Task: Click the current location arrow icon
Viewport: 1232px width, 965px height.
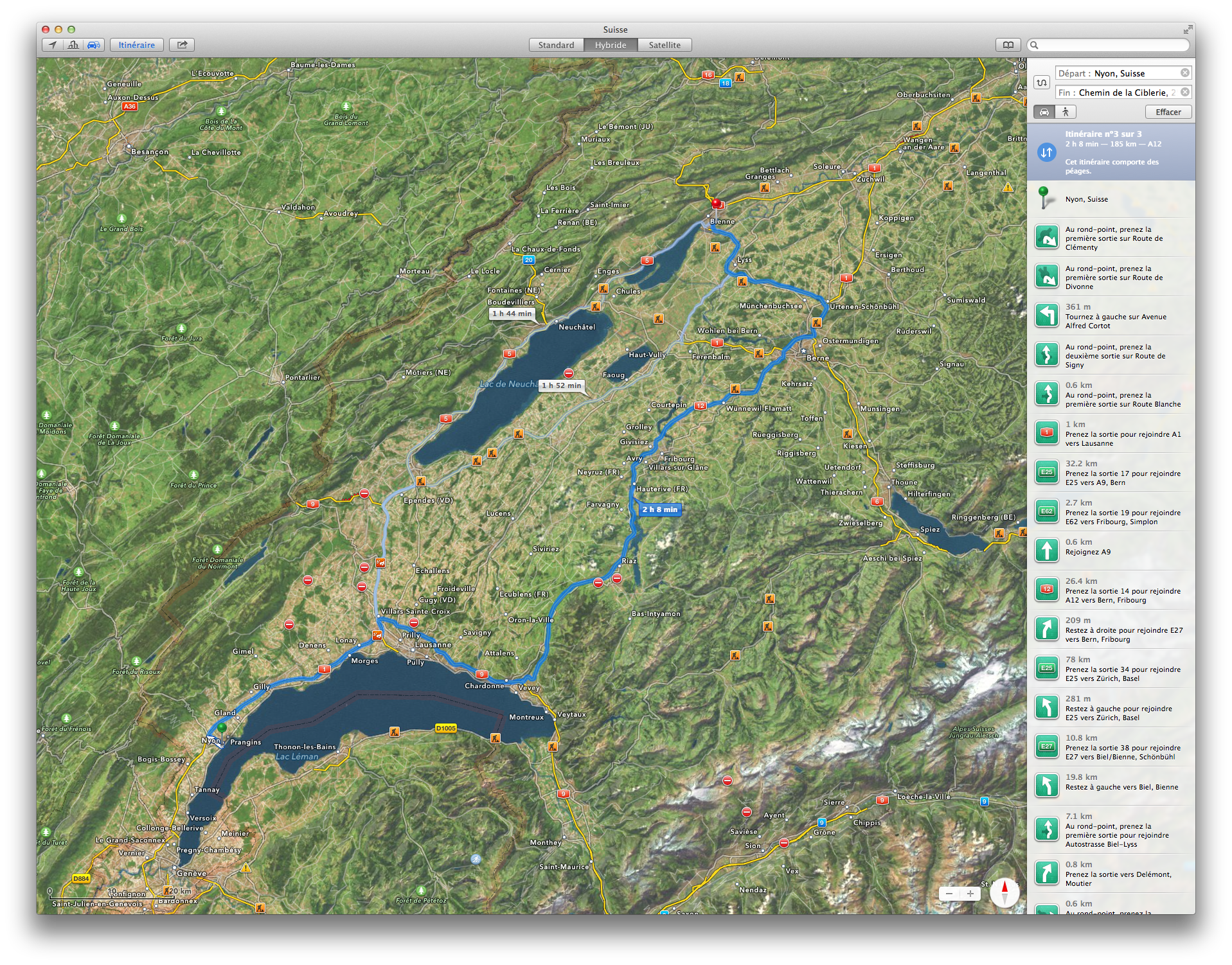Action: pyautogui.click(x=53, y=45)
